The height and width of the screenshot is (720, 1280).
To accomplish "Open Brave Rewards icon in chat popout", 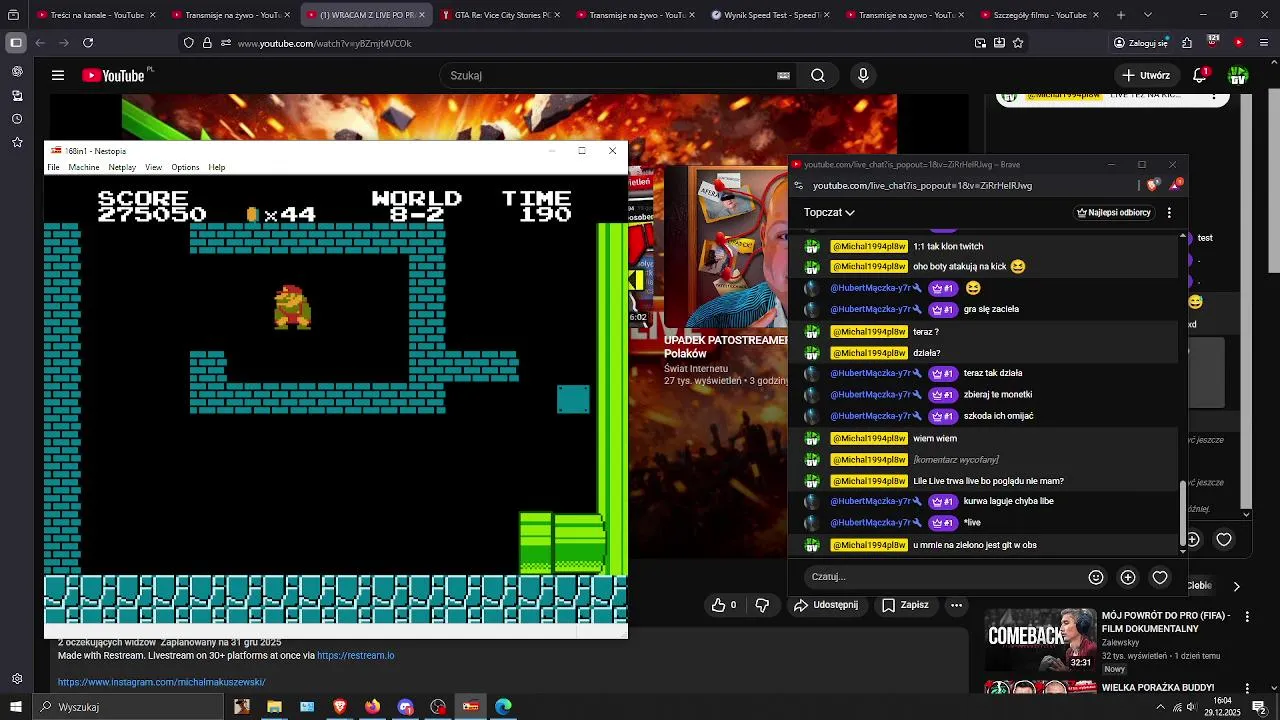I will 1176,185.
